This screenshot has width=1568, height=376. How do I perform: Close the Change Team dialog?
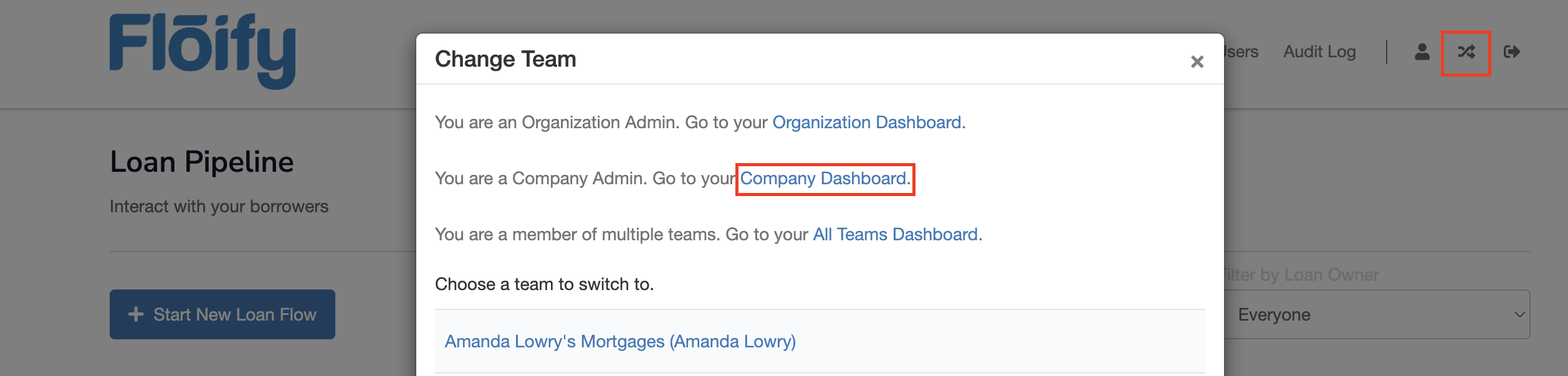1197,62
